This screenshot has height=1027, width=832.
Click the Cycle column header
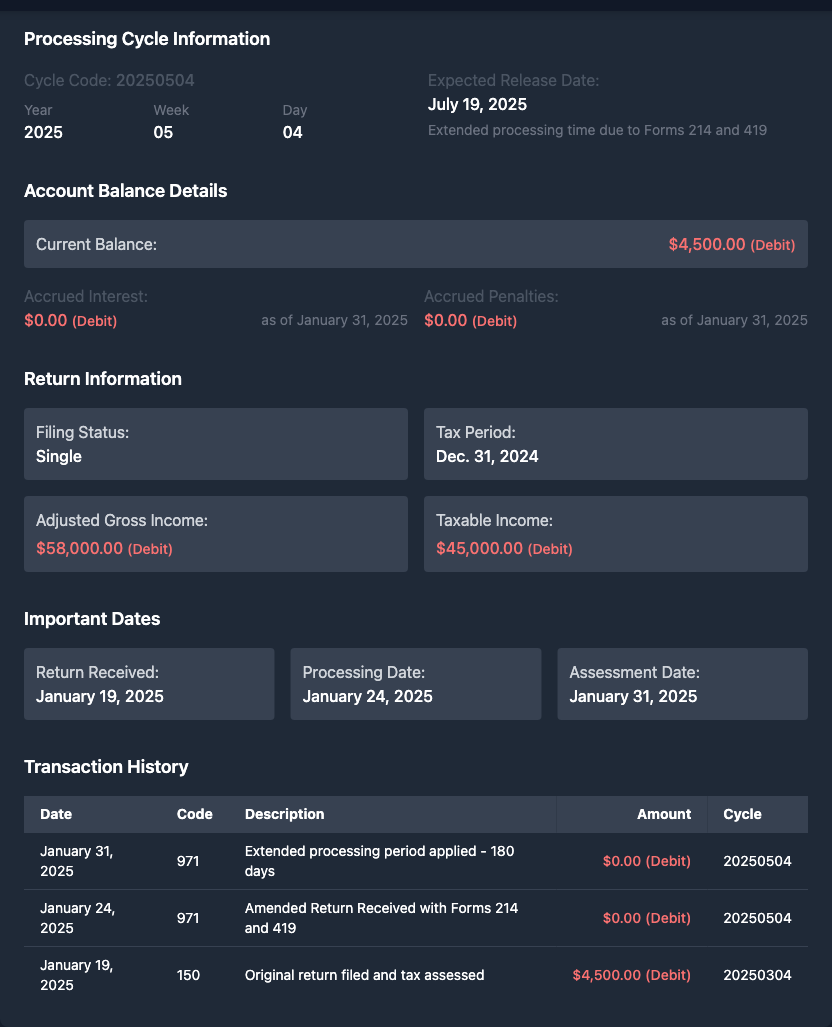[742, 814]
